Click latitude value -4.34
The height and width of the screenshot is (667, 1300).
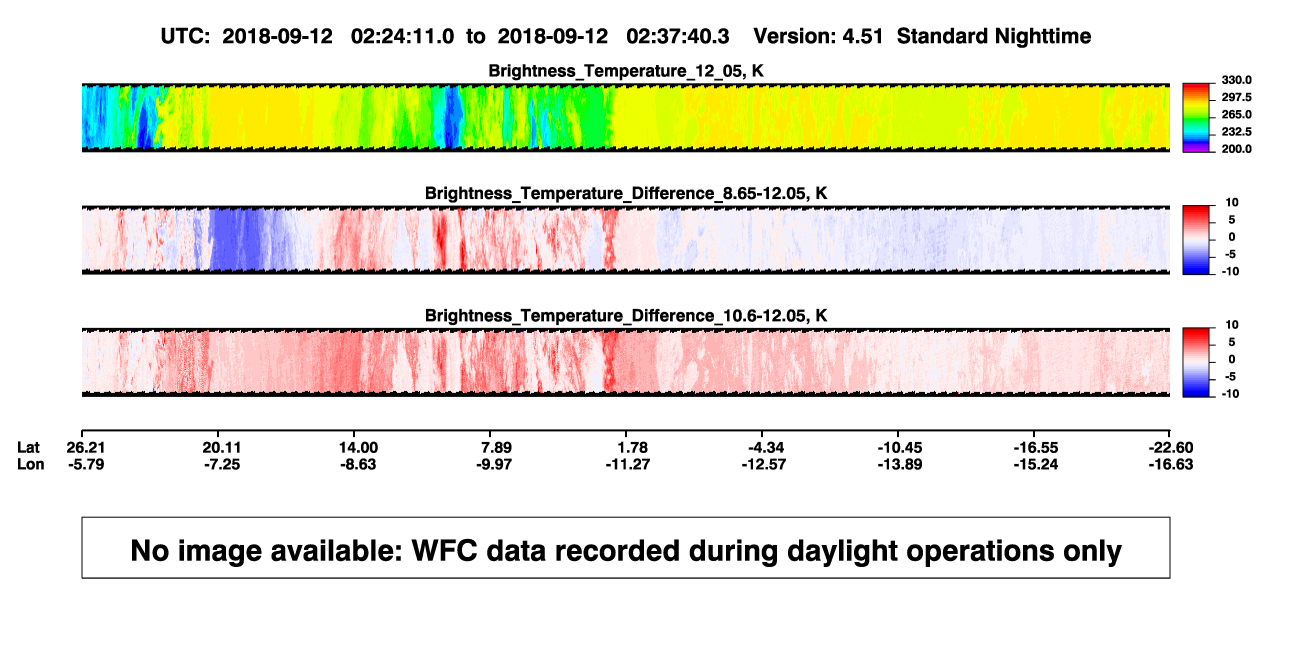[x=762, y=446]
